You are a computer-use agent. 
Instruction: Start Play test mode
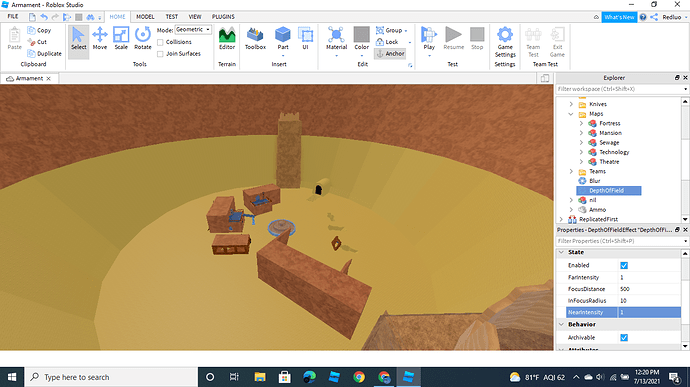[429, 39]
